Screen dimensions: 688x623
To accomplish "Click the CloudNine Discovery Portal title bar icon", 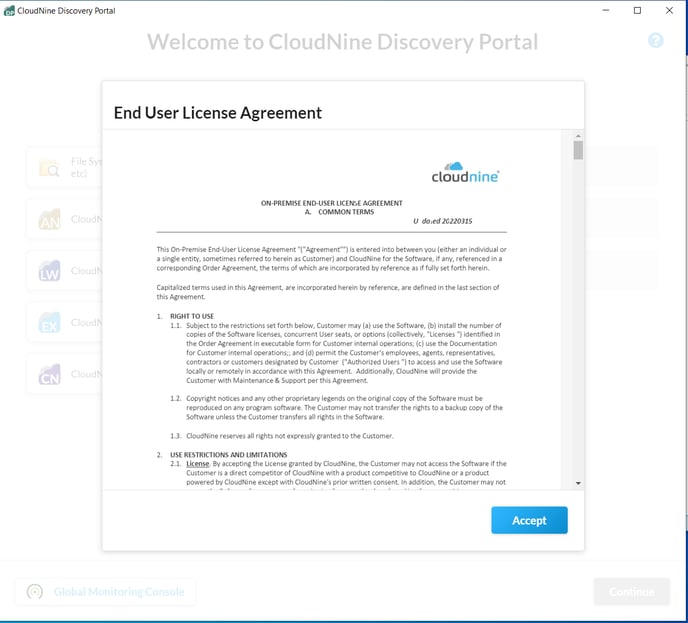I will (x=9, y=11).
